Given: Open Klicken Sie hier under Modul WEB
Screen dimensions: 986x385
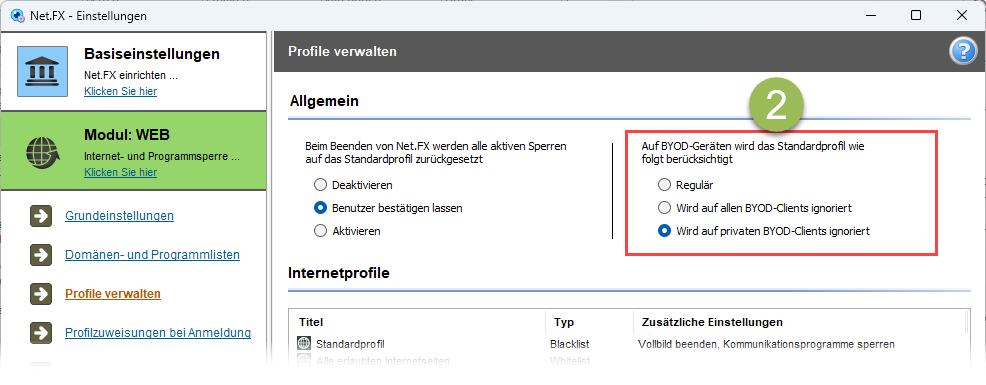Looking at the screenshot, I should (x=121, y=172).
